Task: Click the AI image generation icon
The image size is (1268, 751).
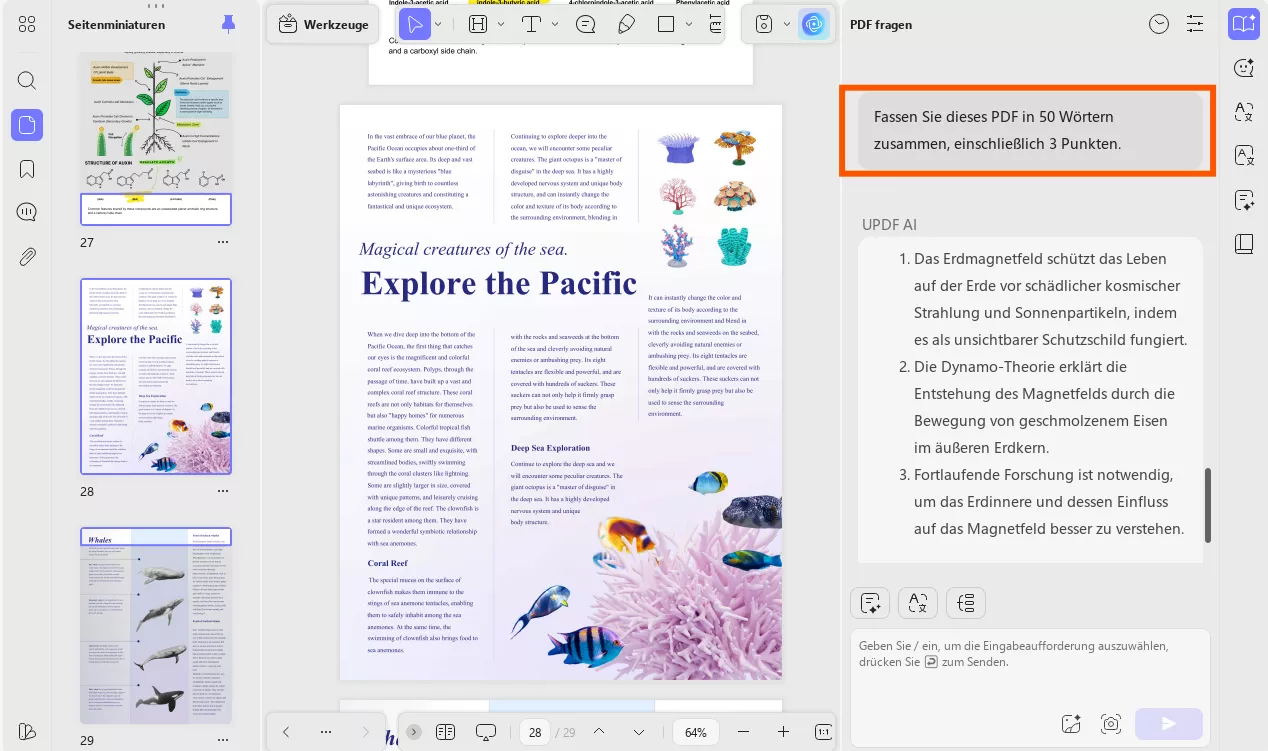Action: tap(1072, 724)
